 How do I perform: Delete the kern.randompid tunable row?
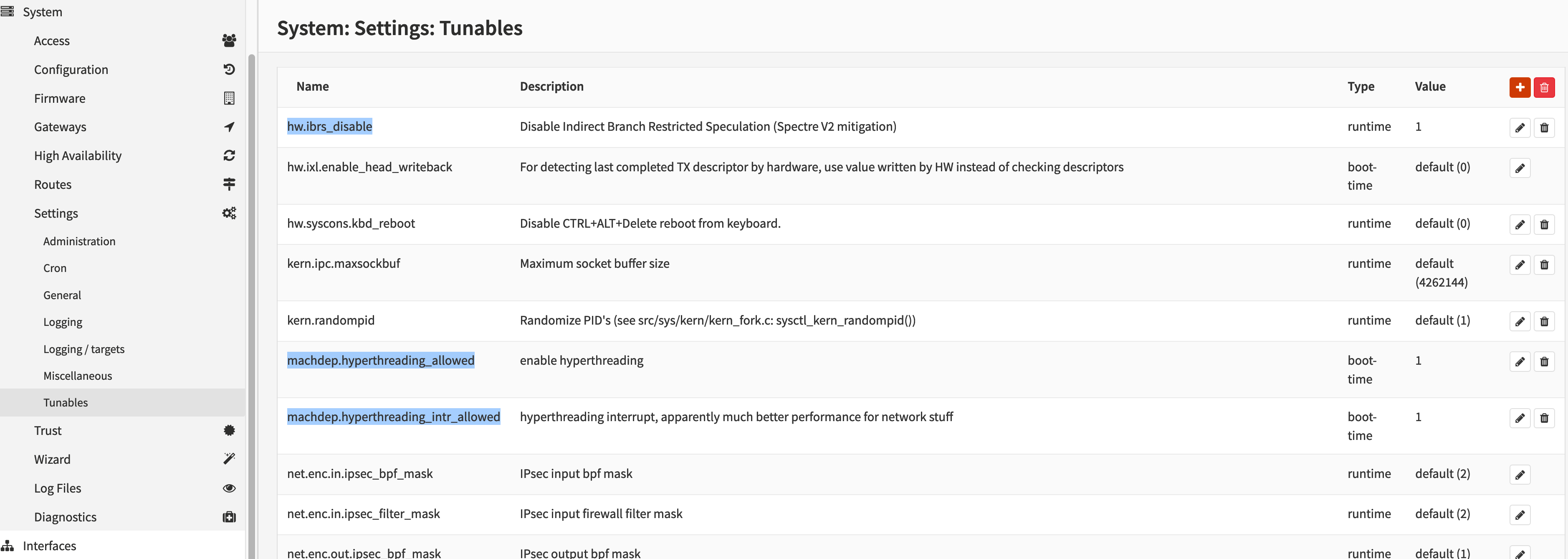[1544, 322]
